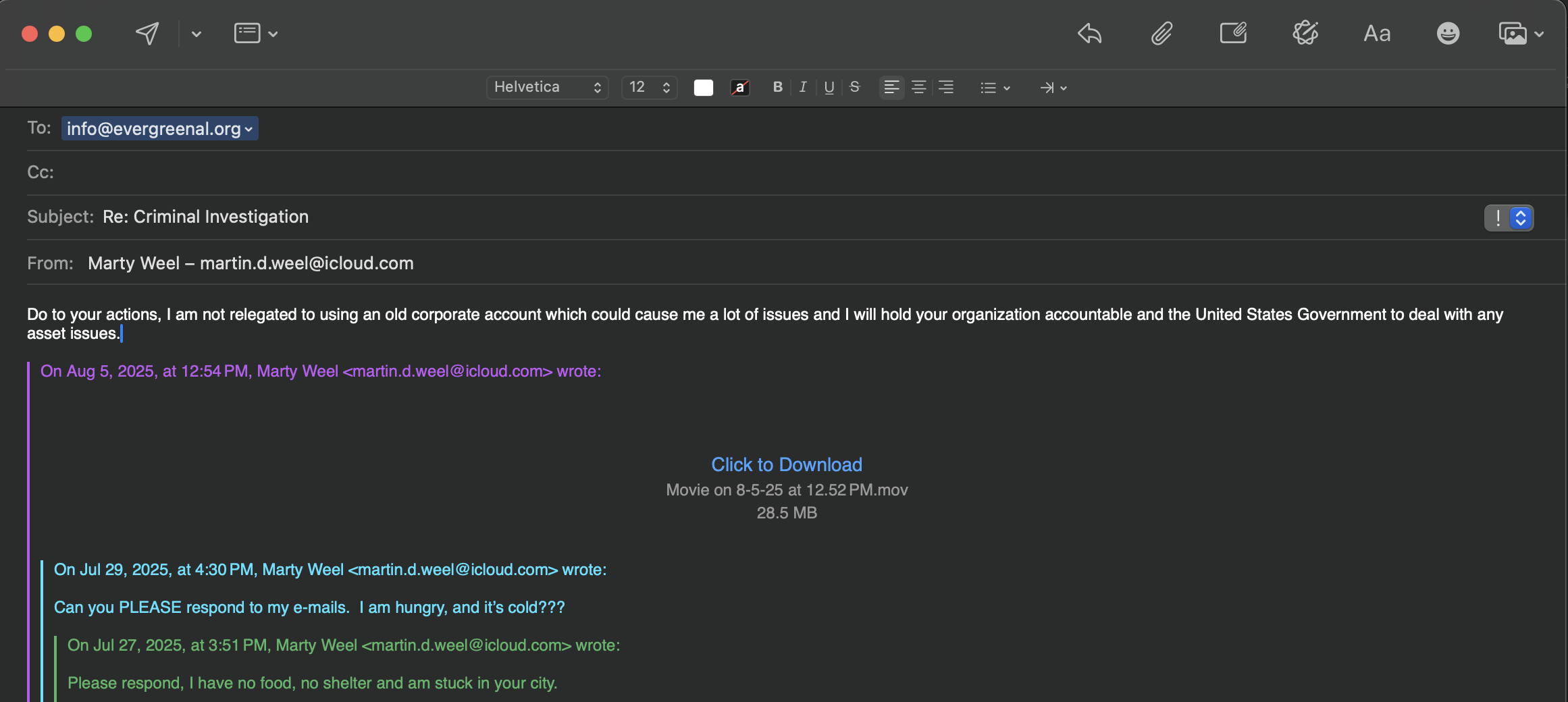Minimize the window with yellow button
The width and height of the screenshot is (1568, 702).
[x=57, y=34]
